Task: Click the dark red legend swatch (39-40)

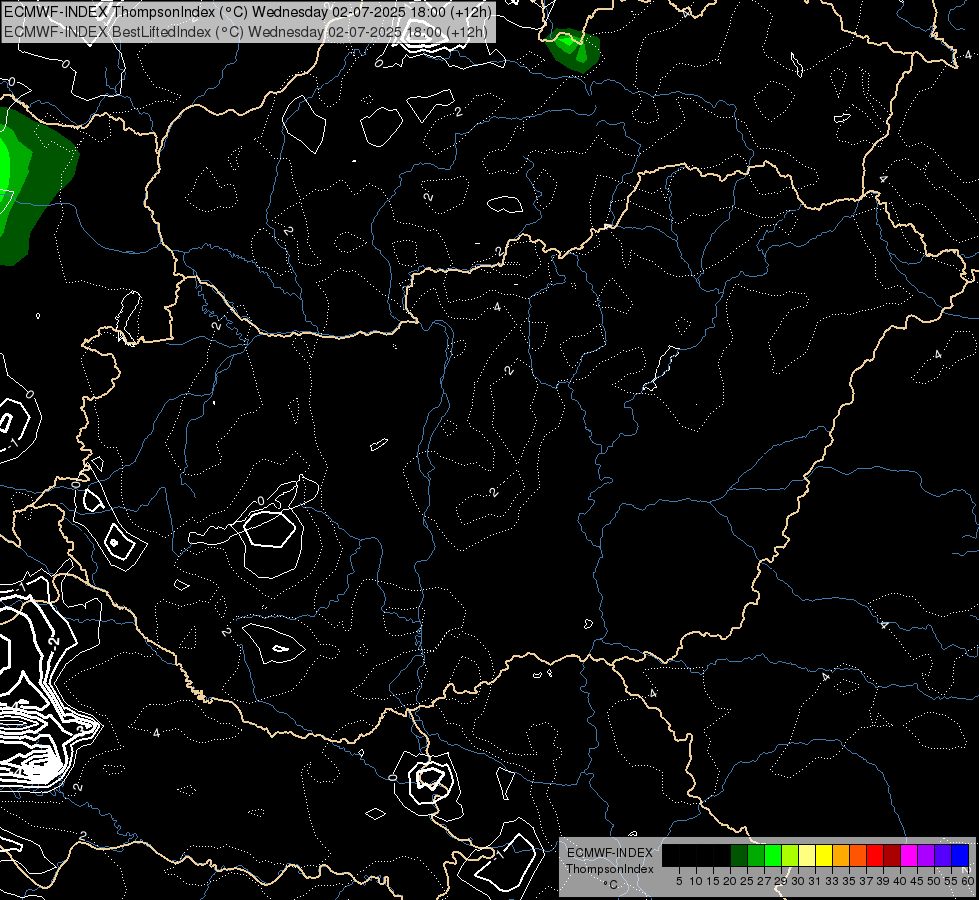Action: click(x=892, y=855)
